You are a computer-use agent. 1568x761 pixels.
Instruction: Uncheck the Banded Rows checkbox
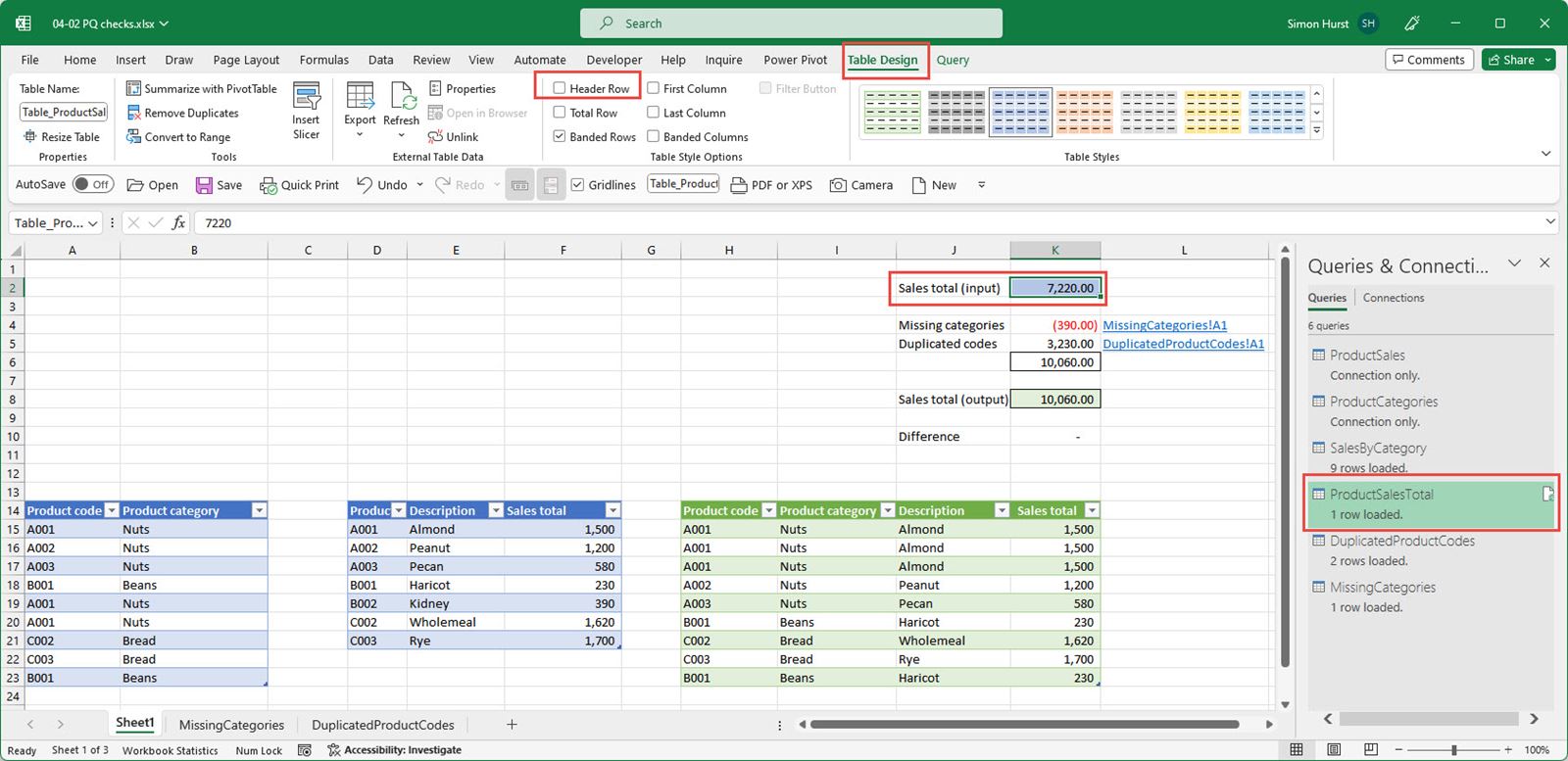[x=560, y=137]
